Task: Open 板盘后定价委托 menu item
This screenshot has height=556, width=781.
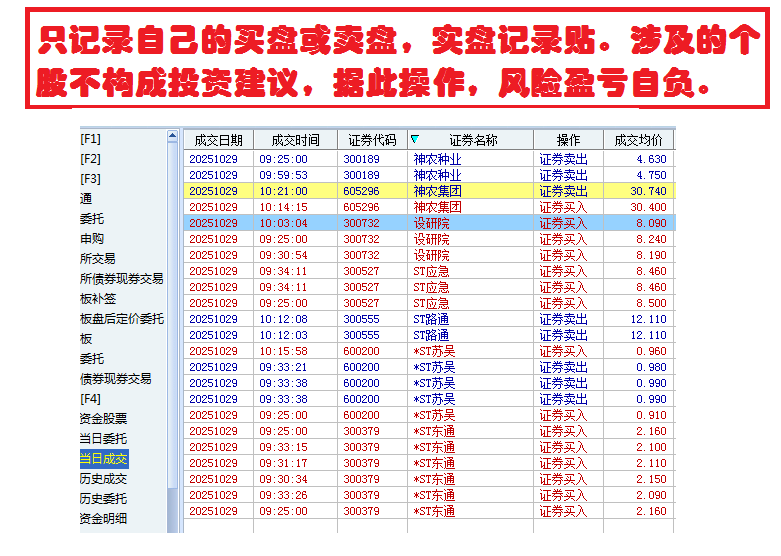Action: tap(122, 318)
